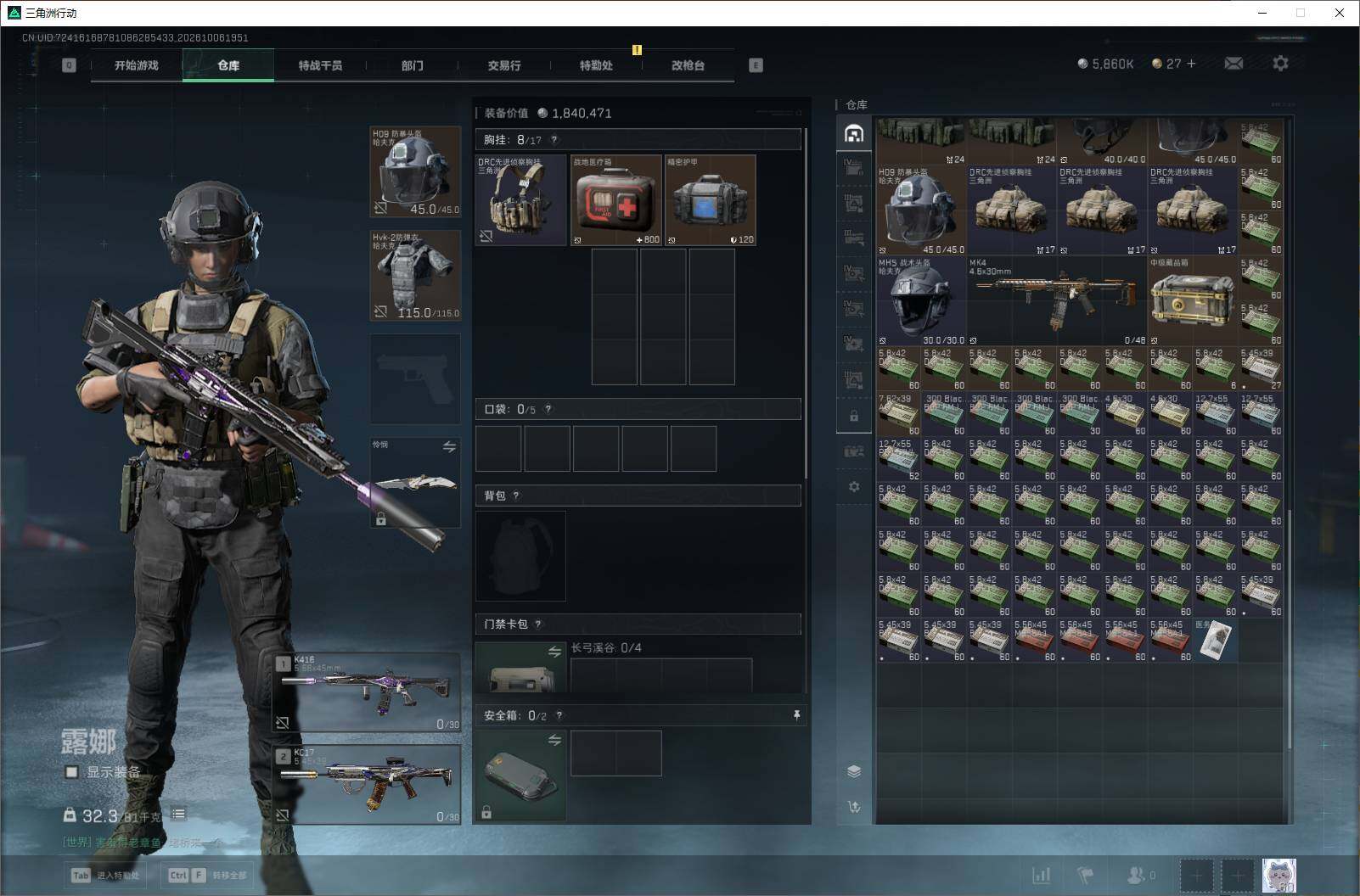Click the 战地医疗箱 item in chest rig

tap(615, 200)
